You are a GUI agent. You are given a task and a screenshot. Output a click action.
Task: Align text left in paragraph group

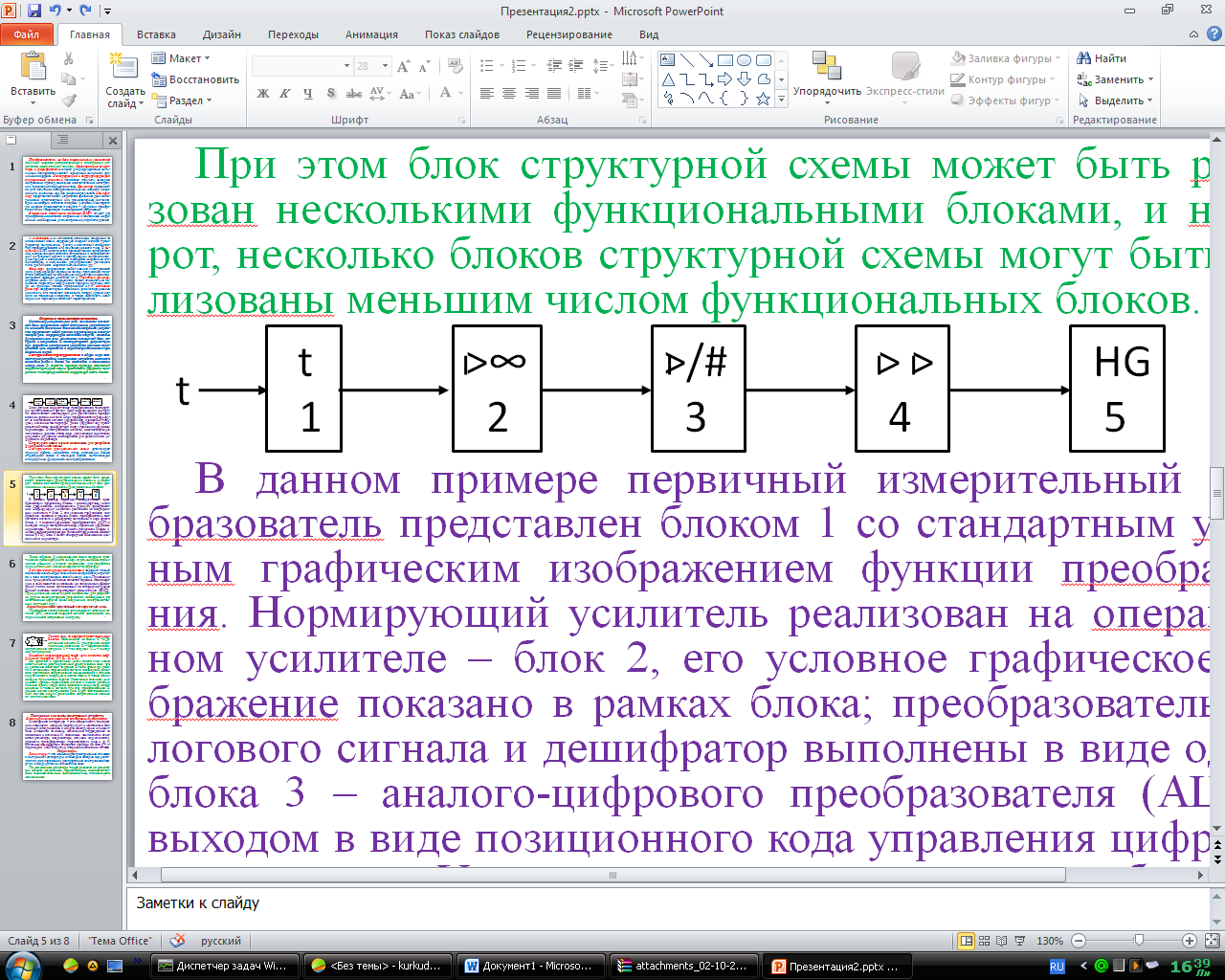(487, 94)
